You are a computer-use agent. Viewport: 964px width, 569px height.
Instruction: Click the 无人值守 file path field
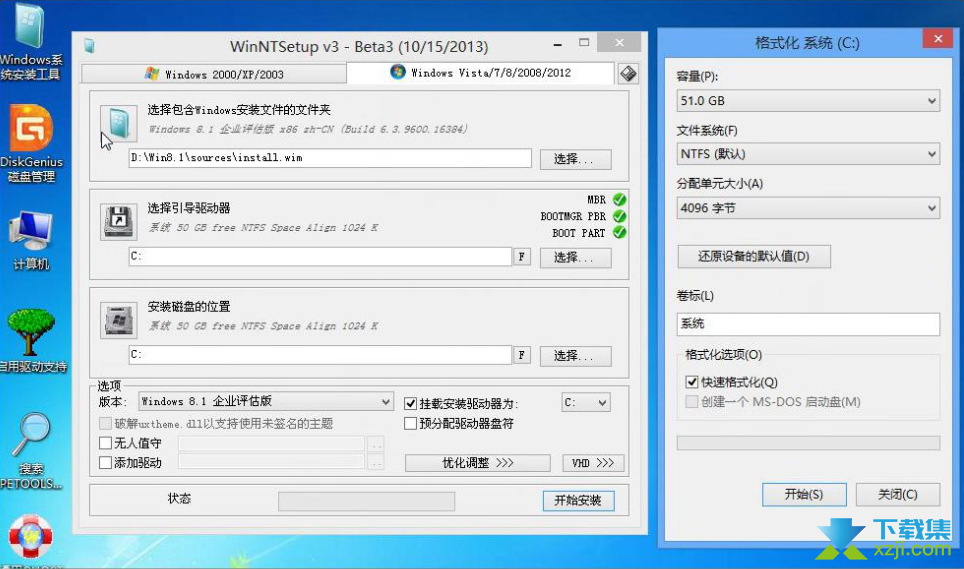click(x=271, y=444)
